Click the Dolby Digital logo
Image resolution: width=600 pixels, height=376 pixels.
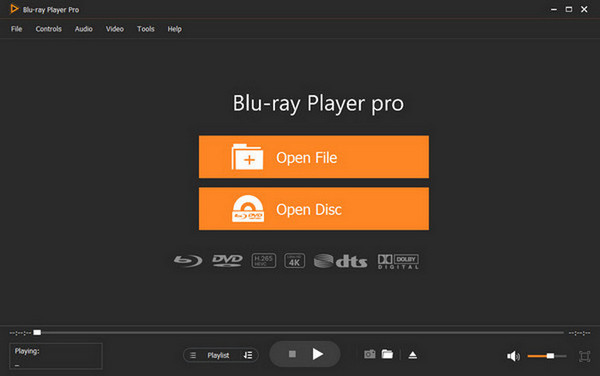[398, 261]
